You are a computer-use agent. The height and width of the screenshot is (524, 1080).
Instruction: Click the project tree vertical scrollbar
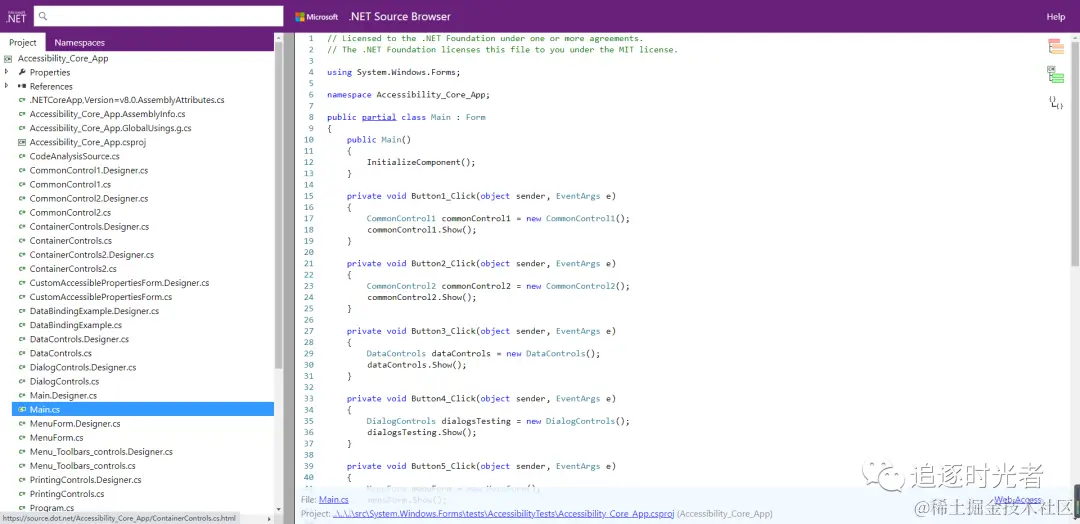(279, 207)
